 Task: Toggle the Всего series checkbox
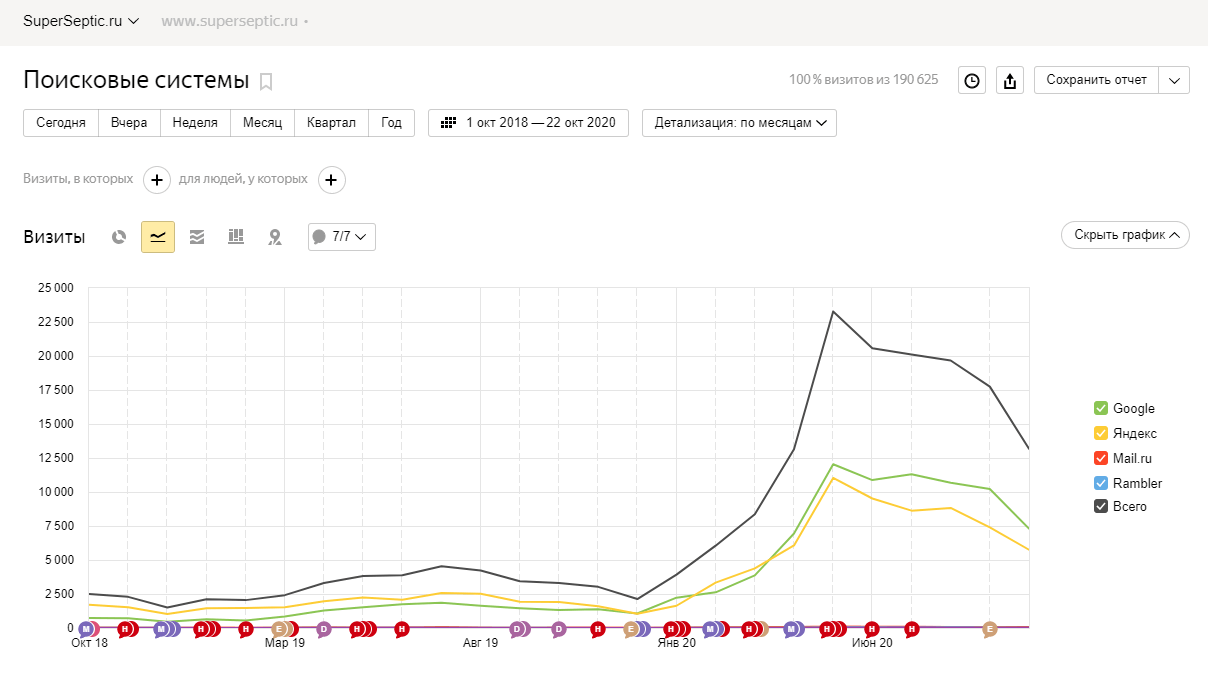pyautogui.click(x=1101, y=507)
